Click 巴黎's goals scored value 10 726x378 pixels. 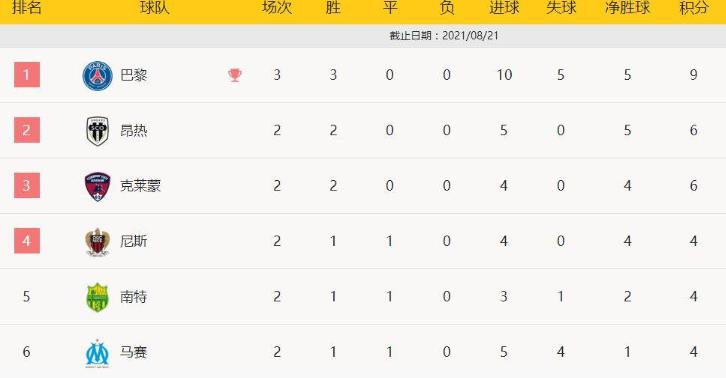click(x=504, y=75)
